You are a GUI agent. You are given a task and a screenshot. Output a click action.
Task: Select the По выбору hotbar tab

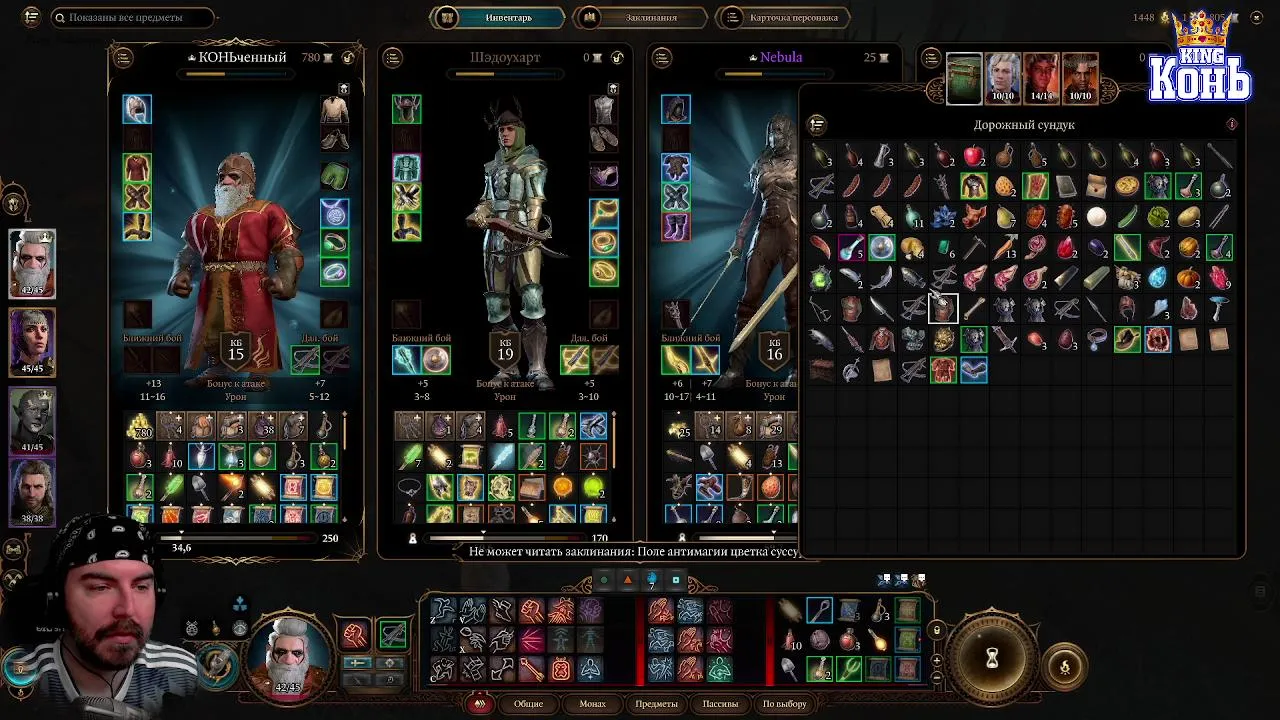(x=784, y=704)
